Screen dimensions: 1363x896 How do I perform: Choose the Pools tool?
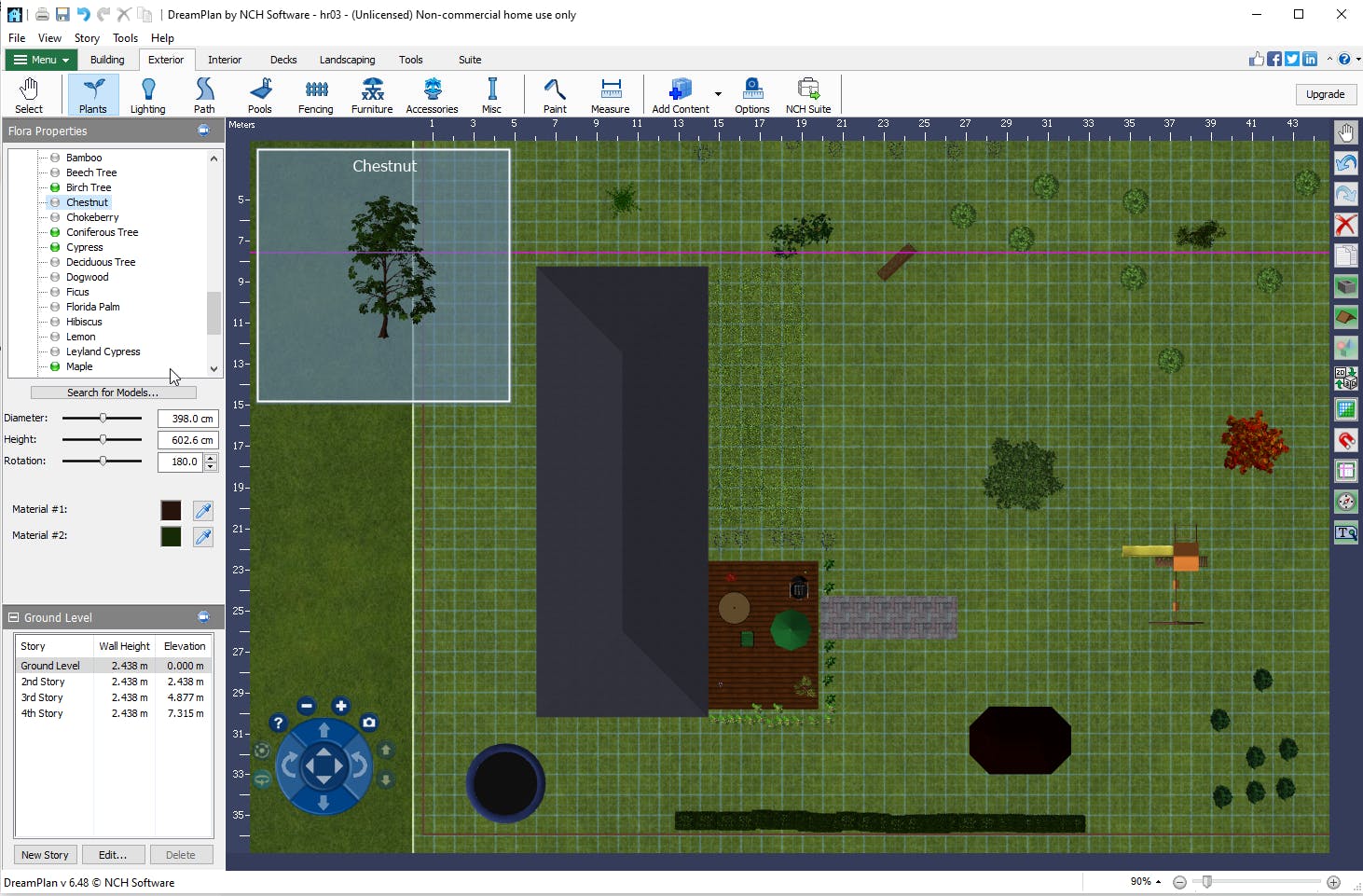click(260, 95)
